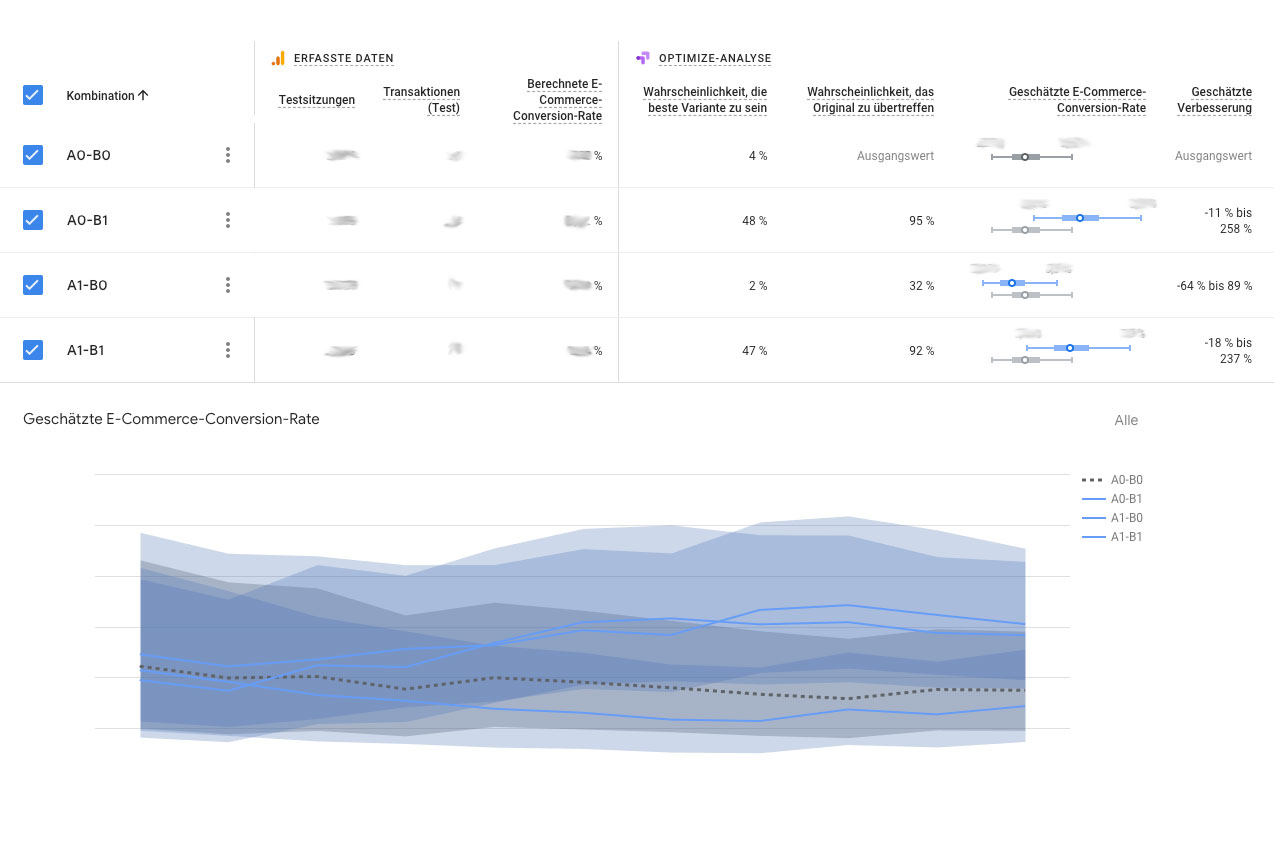Toggle the select-all checkbox in header
The width and height of the screenshot is (1274, 849).
pos(33,95)
